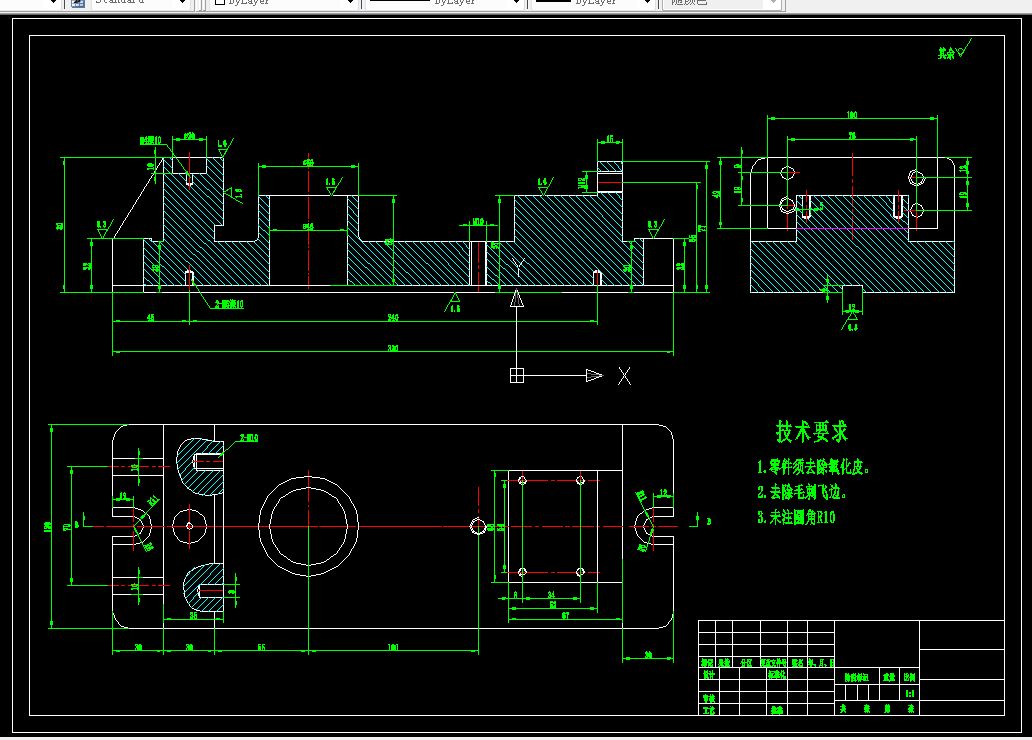Expand the ByLayer color dropdown arrow
The width and height of the screenshot is (1032, 740).
click(x=351, y=3)
